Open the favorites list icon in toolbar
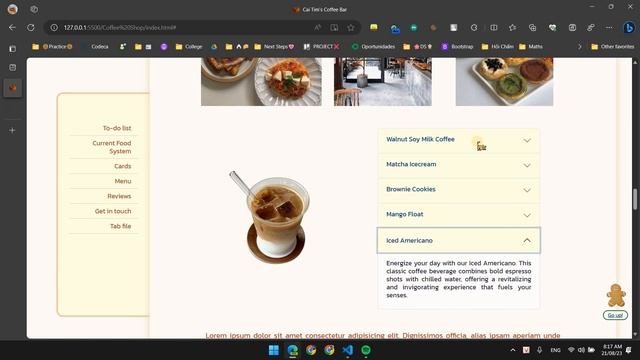Screen dimensions: 640x360 [513, 28]
